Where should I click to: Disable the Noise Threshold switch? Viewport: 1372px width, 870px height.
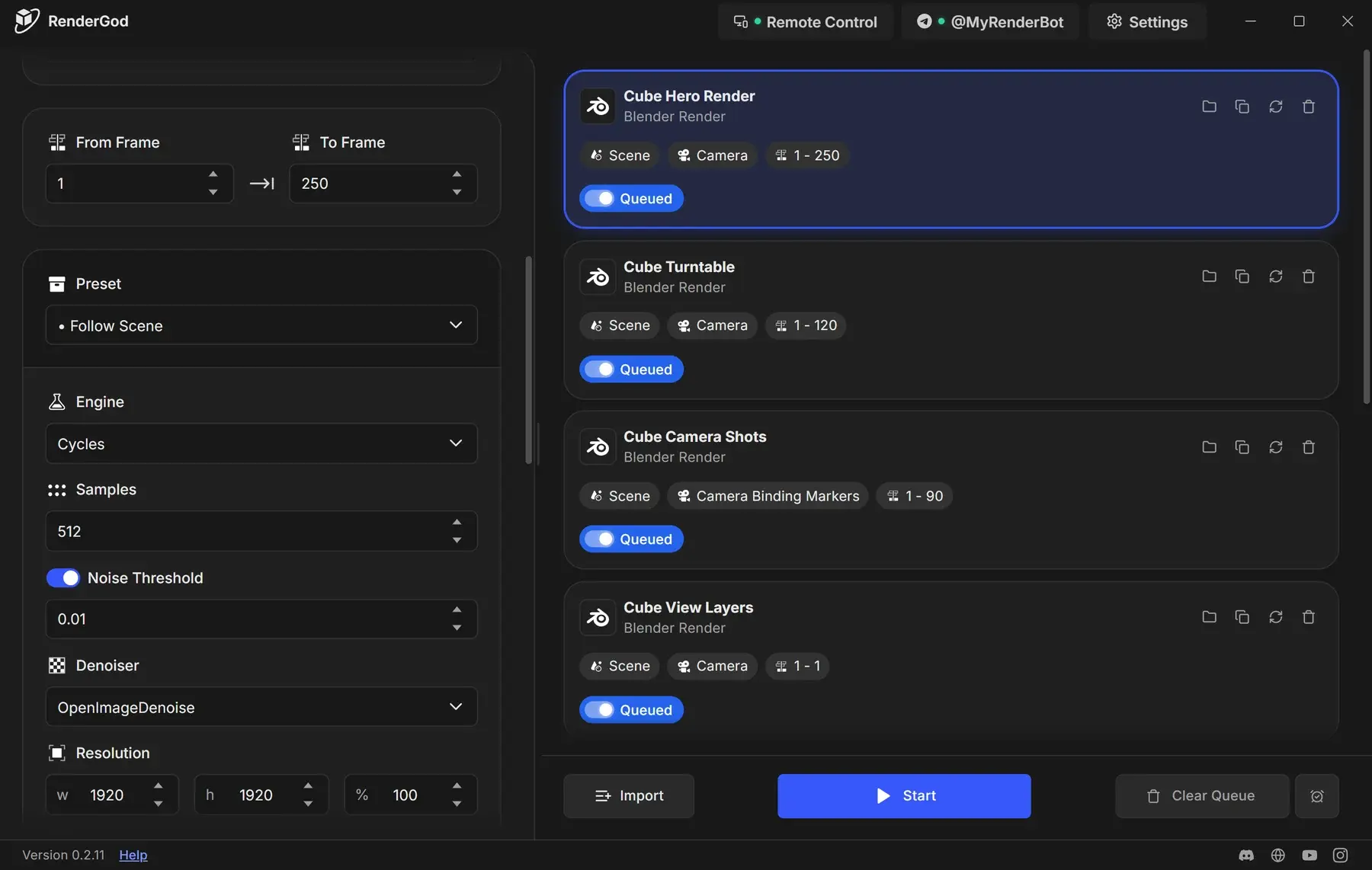tap(63, 578)
